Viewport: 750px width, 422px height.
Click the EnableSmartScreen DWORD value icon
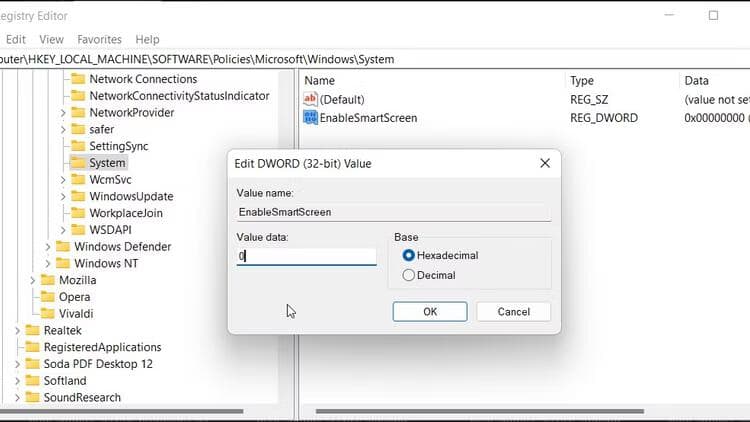(310, 118)
